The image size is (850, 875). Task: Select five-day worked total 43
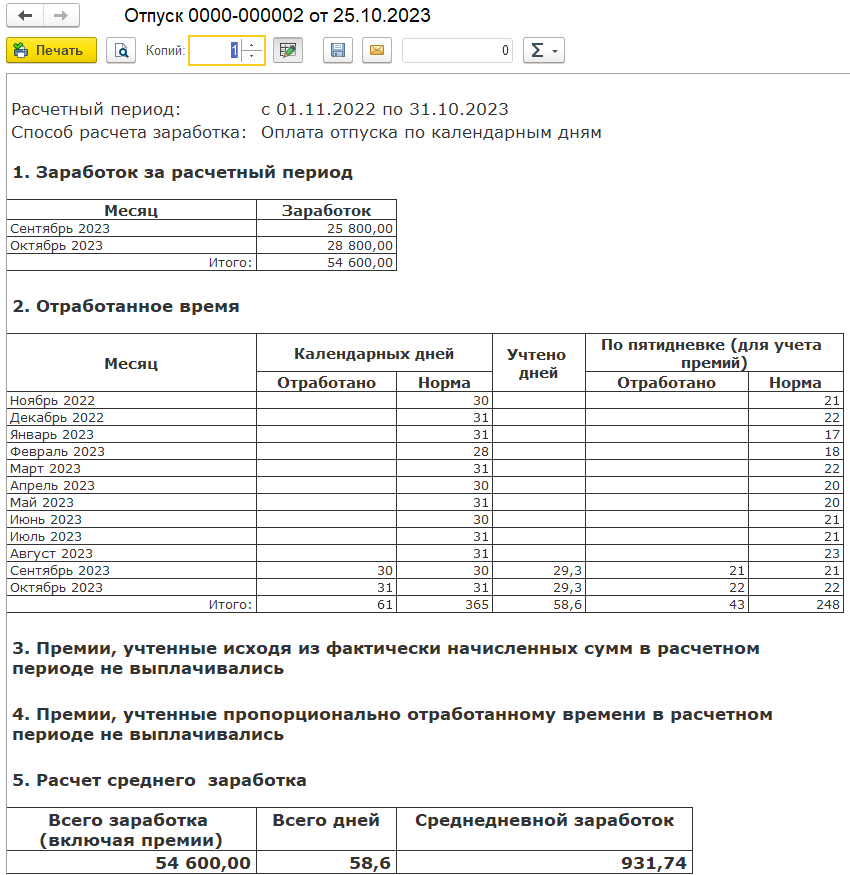coord(667,604)
